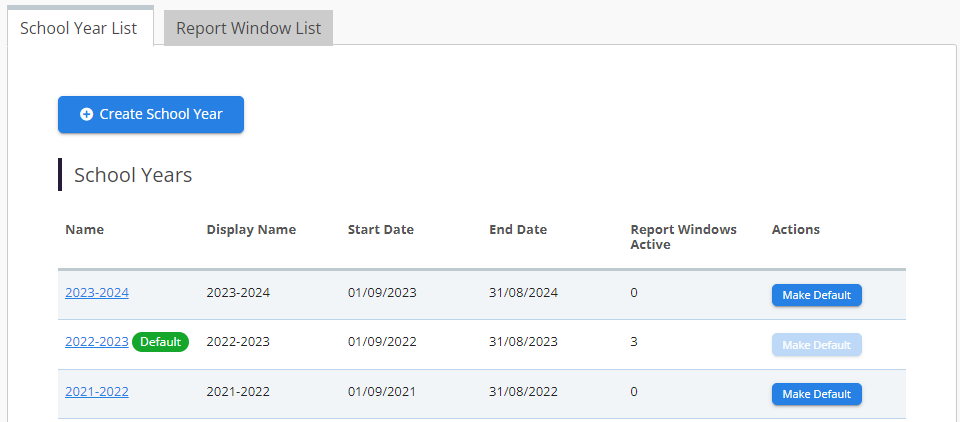
Task: Click the Report Windows Active column header
Action: [x=683, y=237]
